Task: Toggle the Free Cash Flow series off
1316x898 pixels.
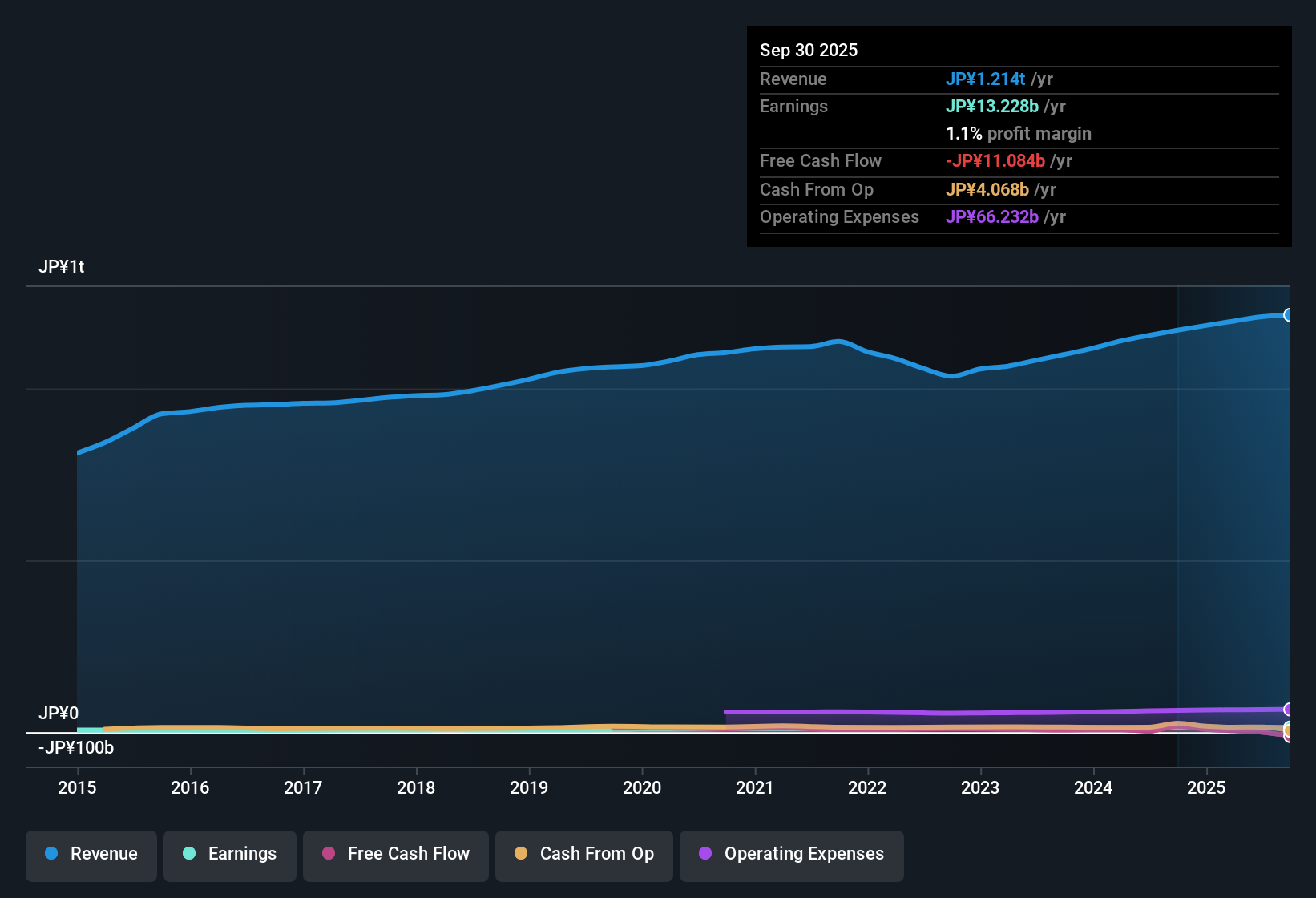Action: (x=395, y=855)
